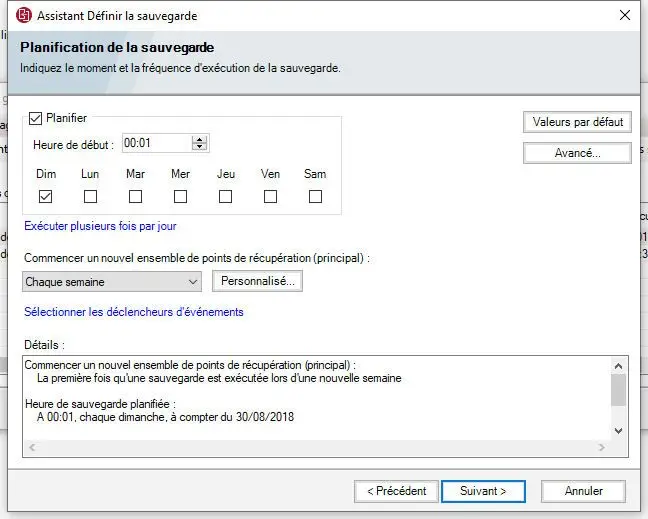
Task: Enable the Jeu day checkbox
Action: 225,196
